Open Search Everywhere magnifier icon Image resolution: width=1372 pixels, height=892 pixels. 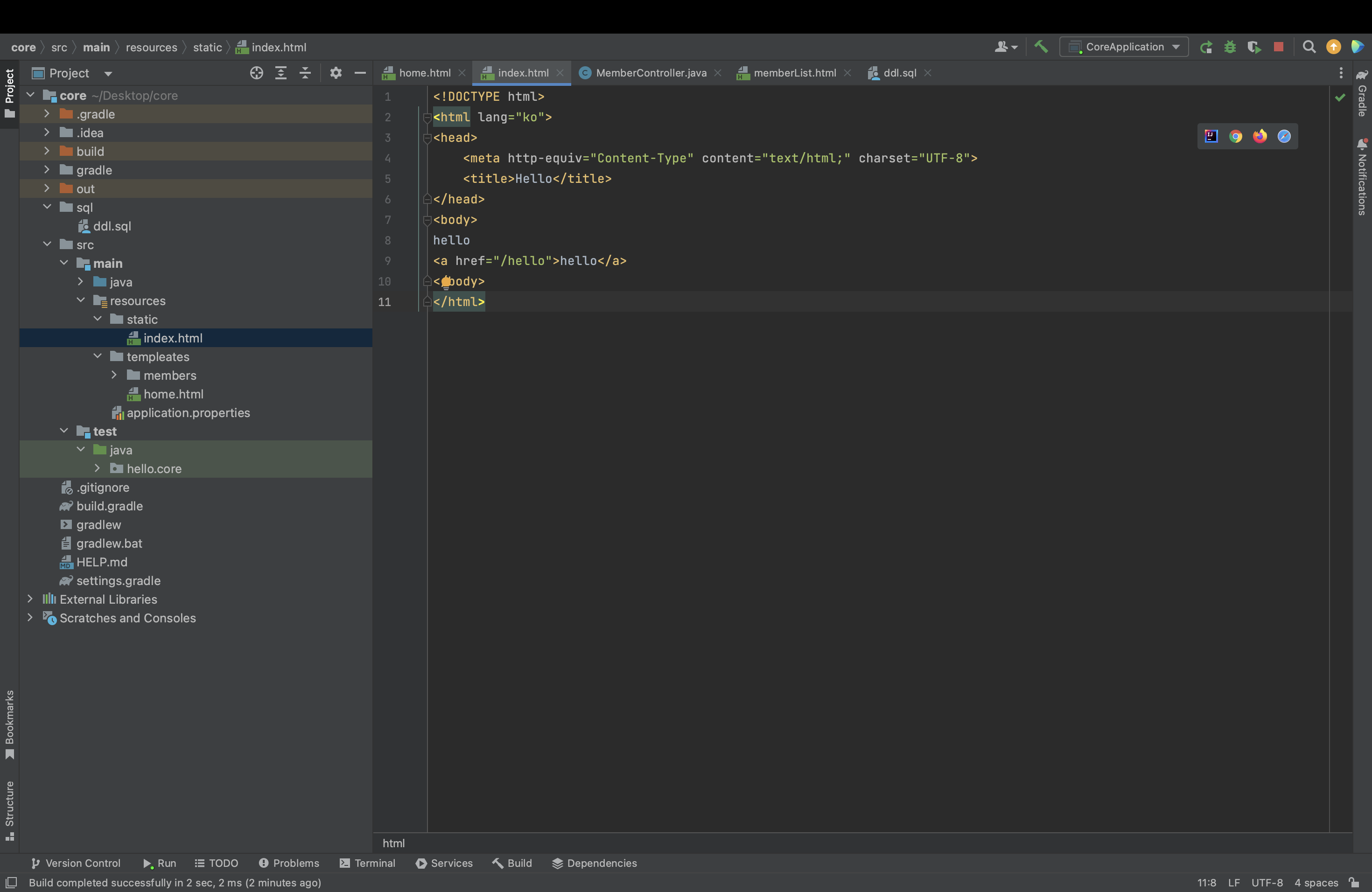(x=1309, y=47)
